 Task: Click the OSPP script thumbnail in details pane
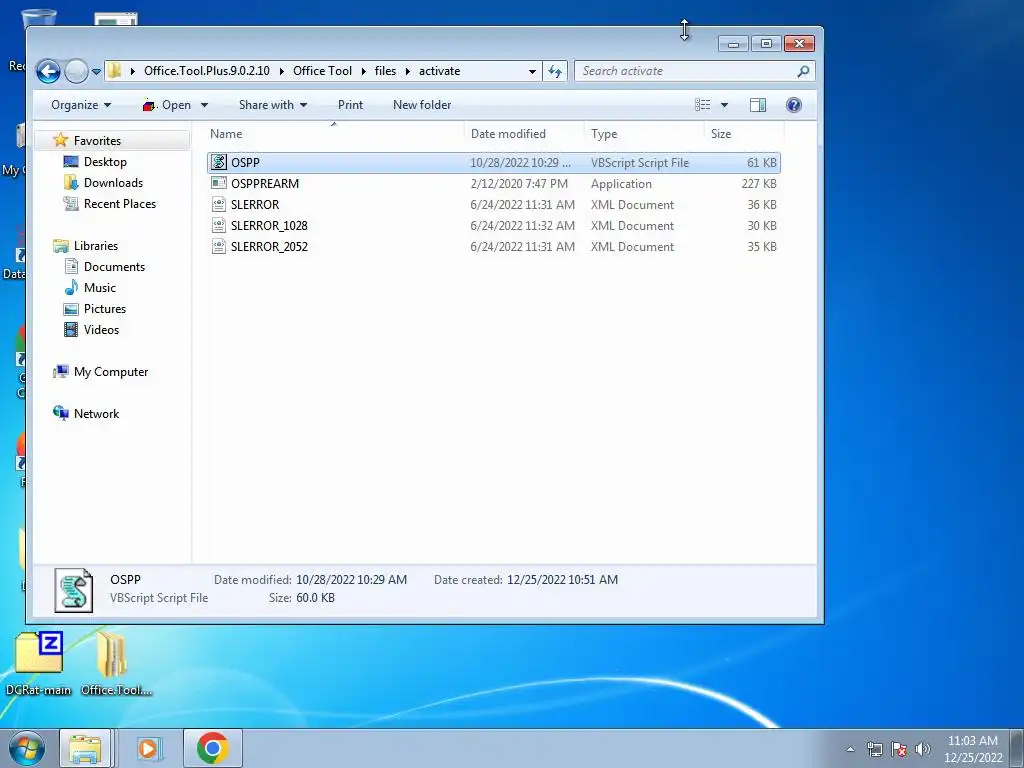pos(74,590)
